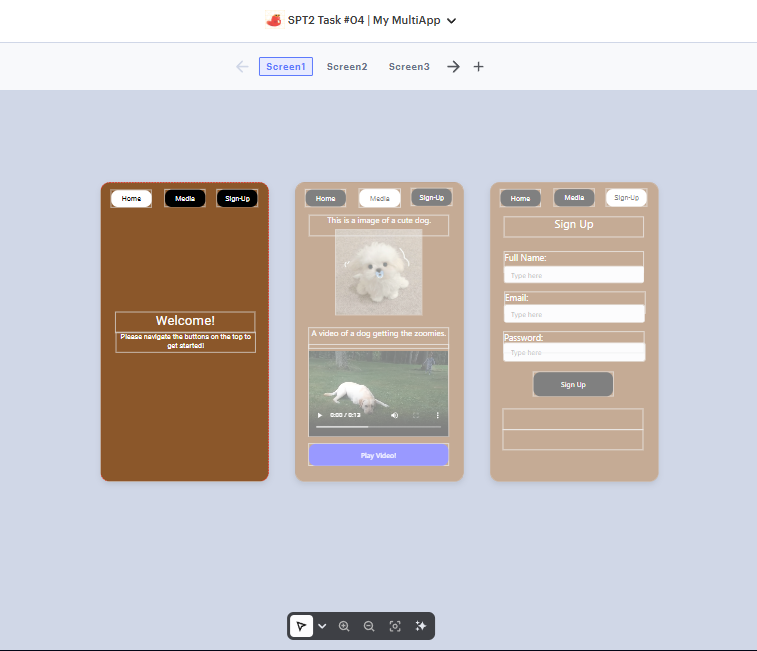This screenshot has height=651, width=757.
Task: Go to next screen arrow
Action: tap(453, 67)
